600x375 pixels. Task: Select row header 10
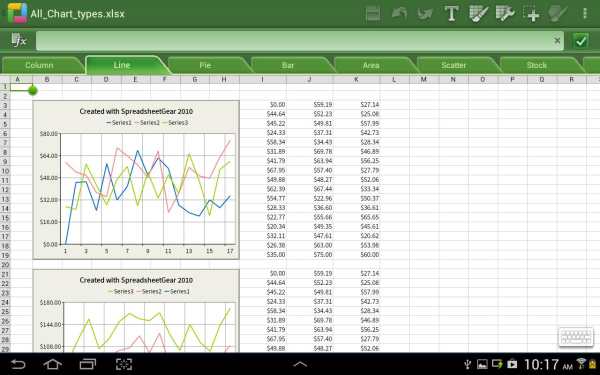[x=5, y=171]
